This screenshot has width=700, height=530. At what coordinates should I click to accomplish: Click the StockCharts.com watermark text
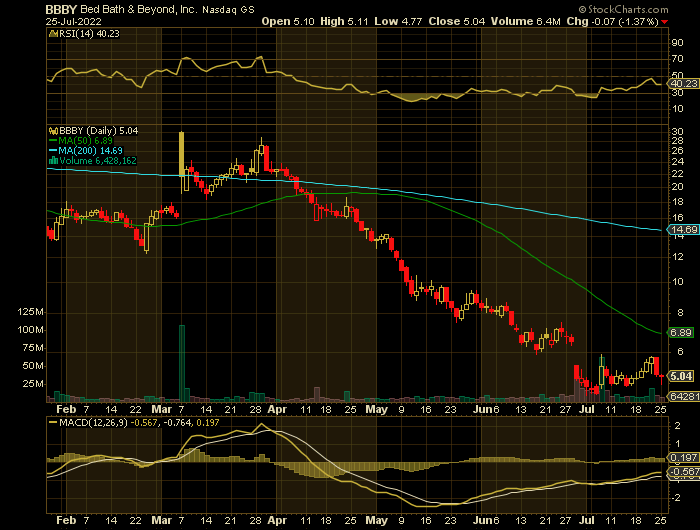pos(623,9)
